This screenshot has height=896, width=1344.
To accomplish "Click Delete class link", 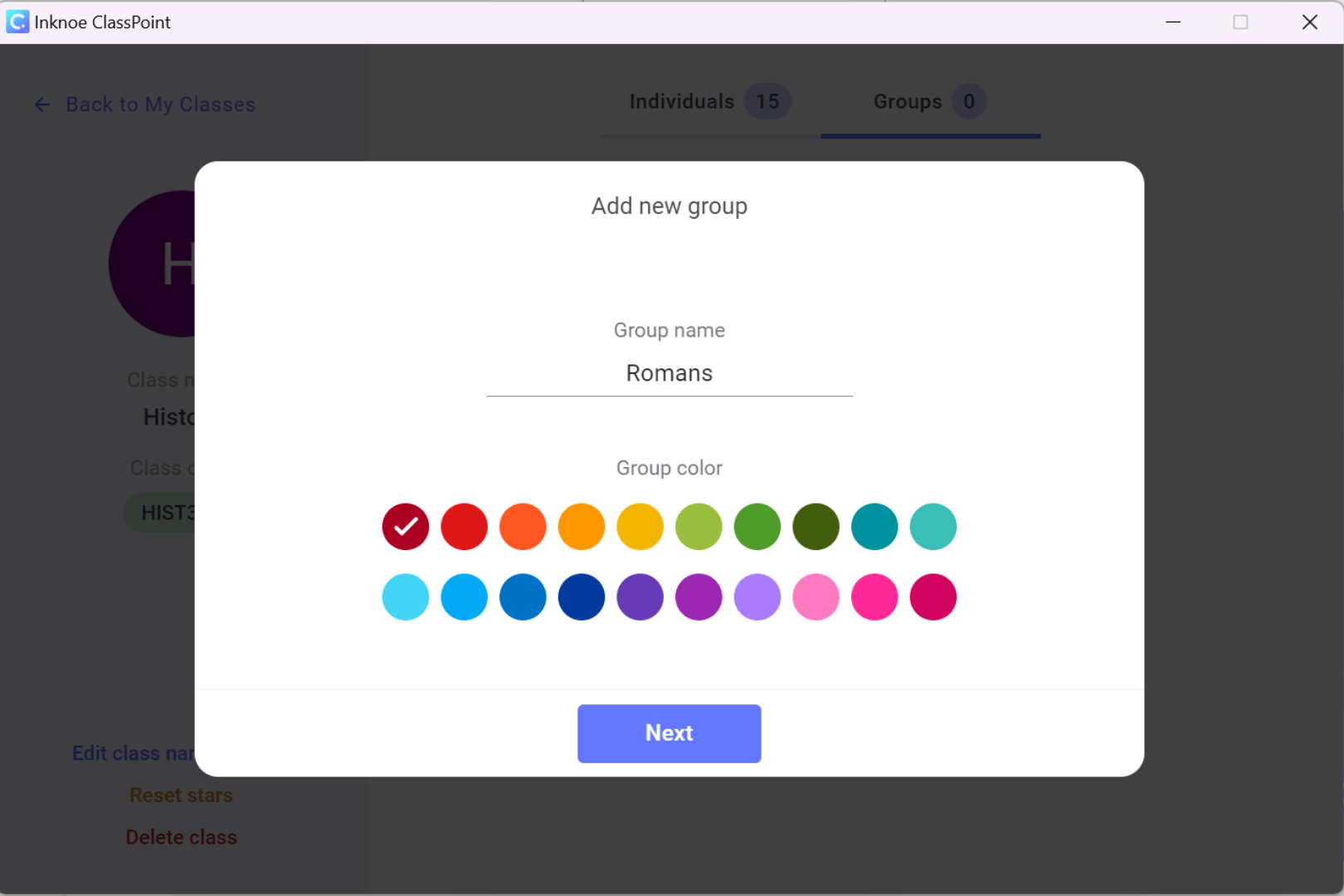I will pyautogui.click(x=181, y=838).
